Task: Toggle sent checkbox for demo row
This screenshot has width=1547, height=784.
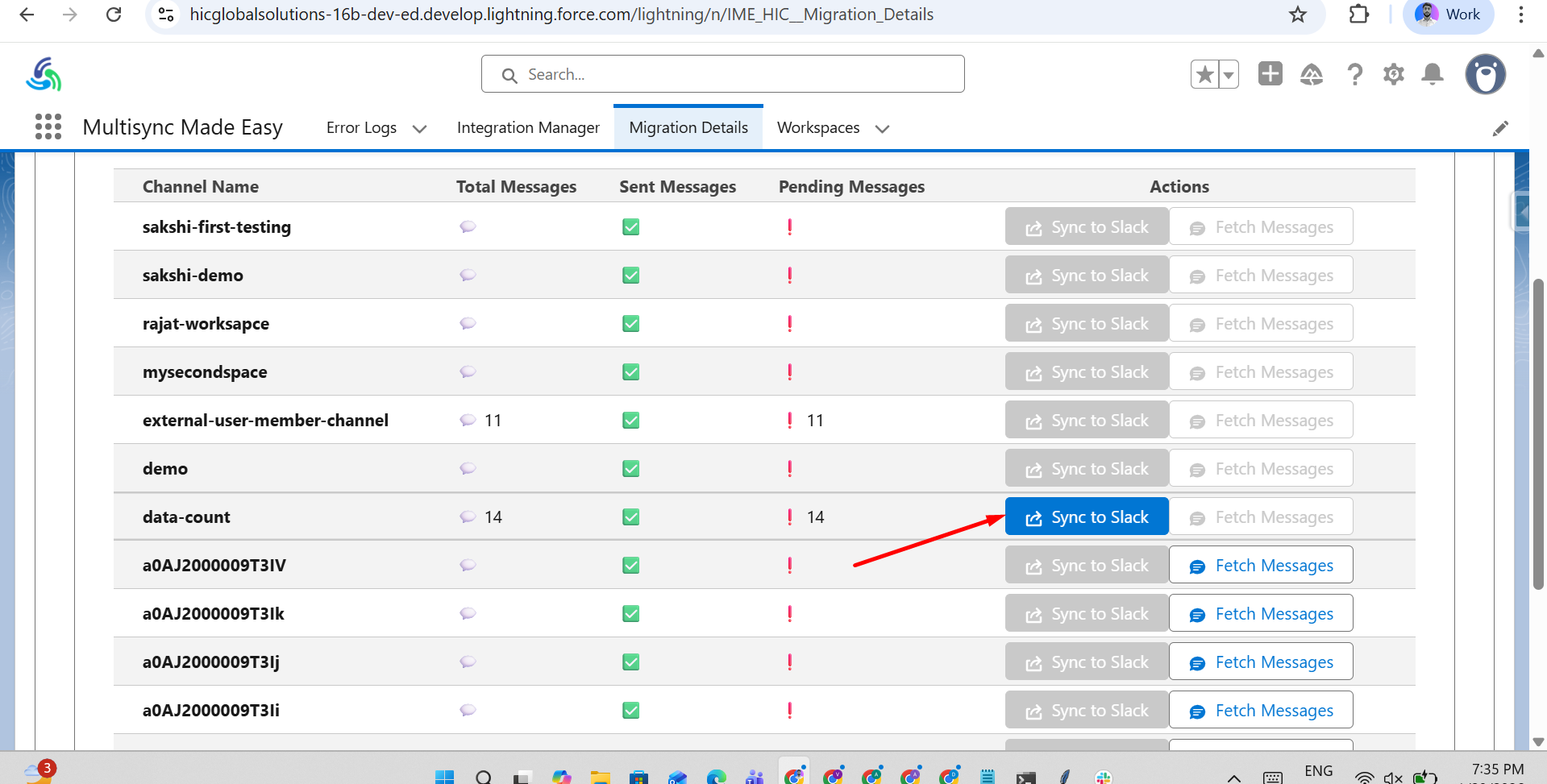Action: (631, 469)
